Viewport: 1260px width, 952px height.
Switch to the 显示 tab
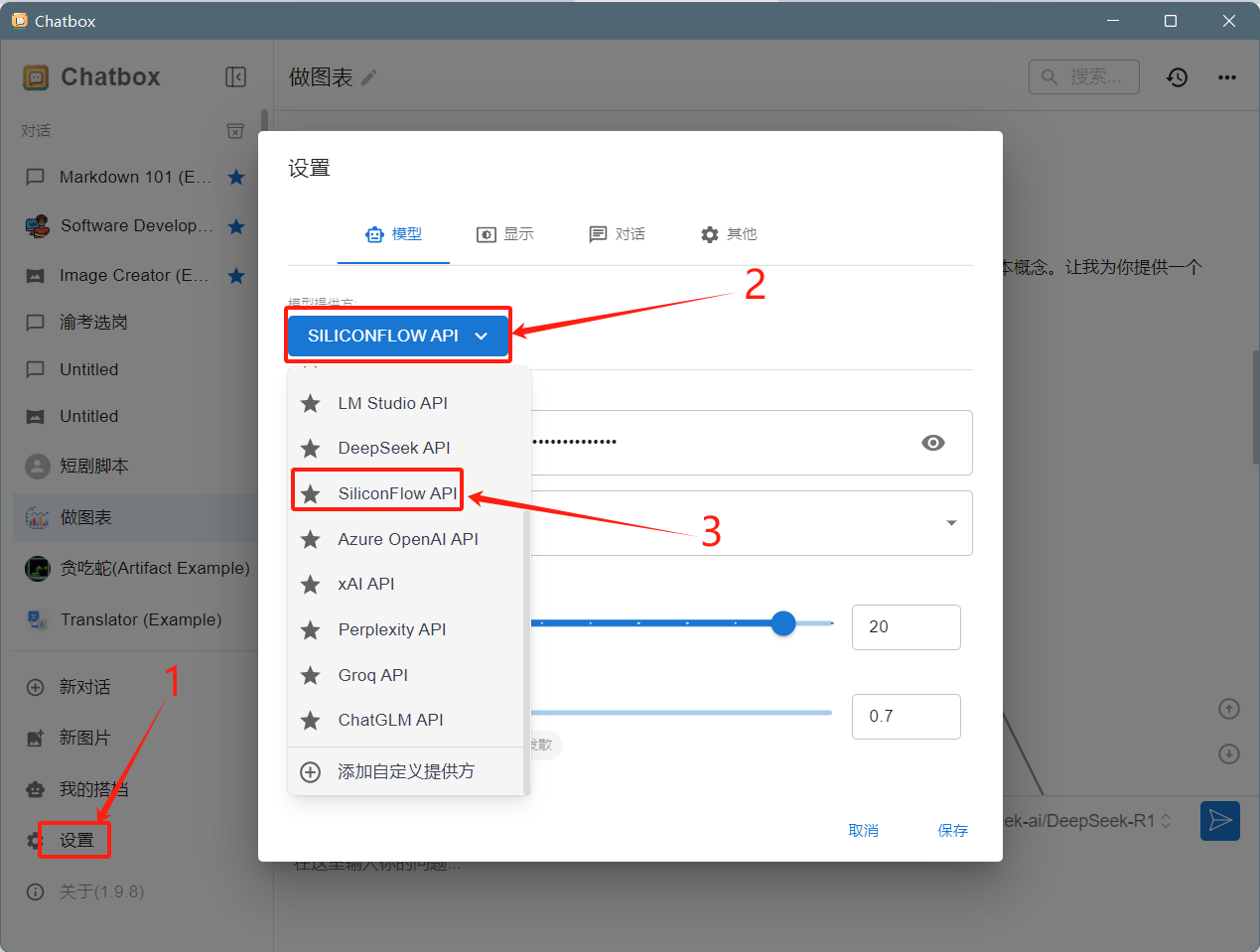click(x=505, y=234)
